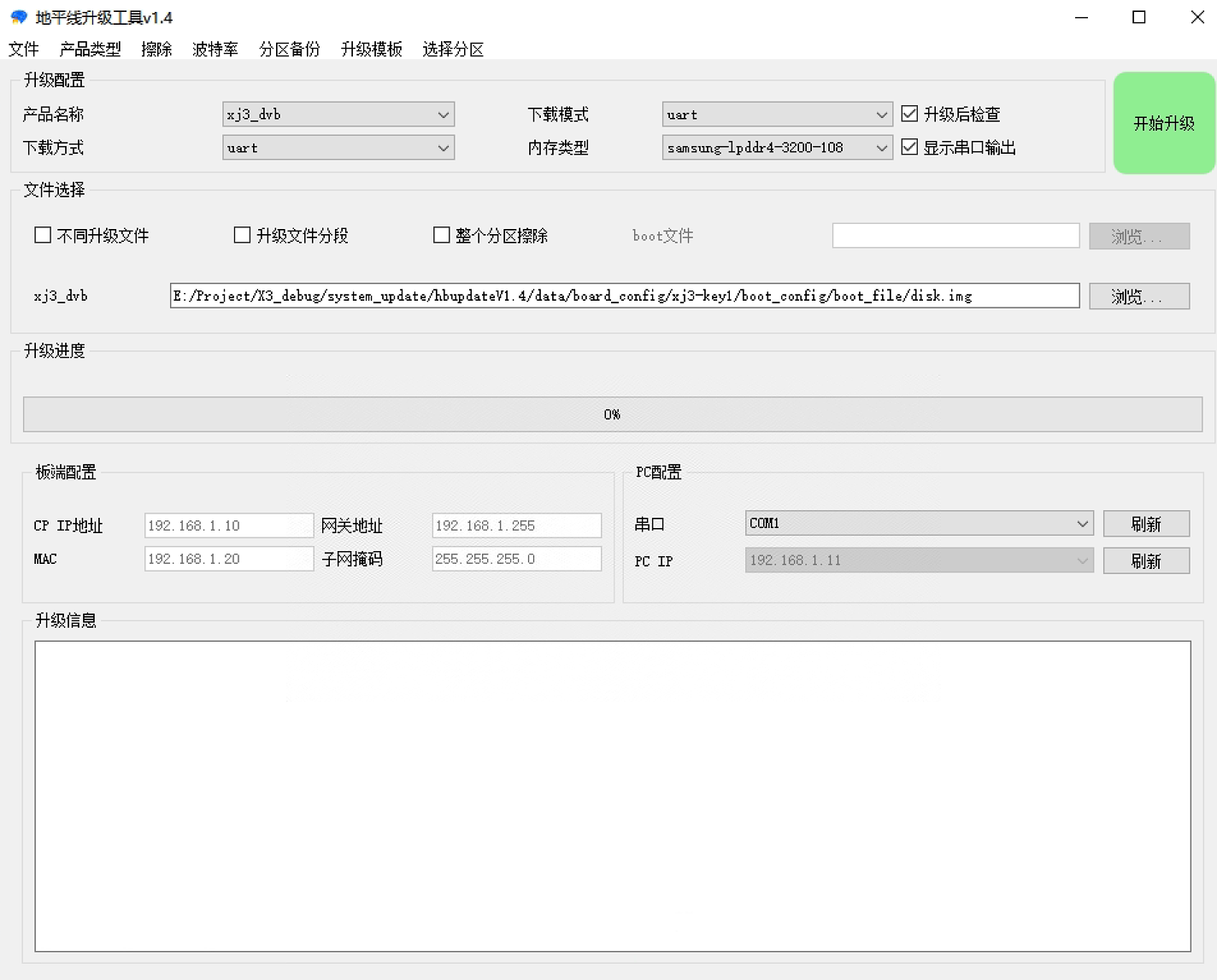Open the 产品名称 dropdown showing xj3_dvb
This screenshot has width=1217, height=980.
click(338, 114)
